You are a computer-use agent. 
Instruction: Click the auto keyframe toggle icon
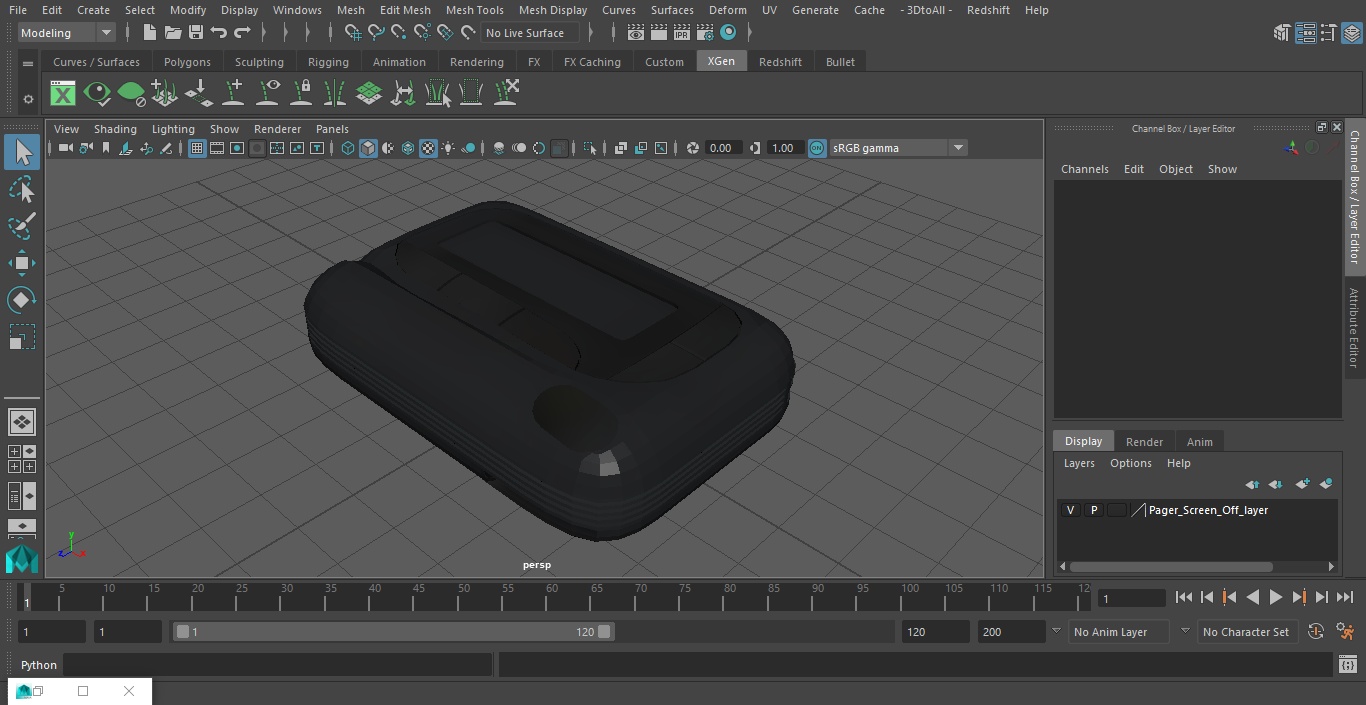[1316, 632]
